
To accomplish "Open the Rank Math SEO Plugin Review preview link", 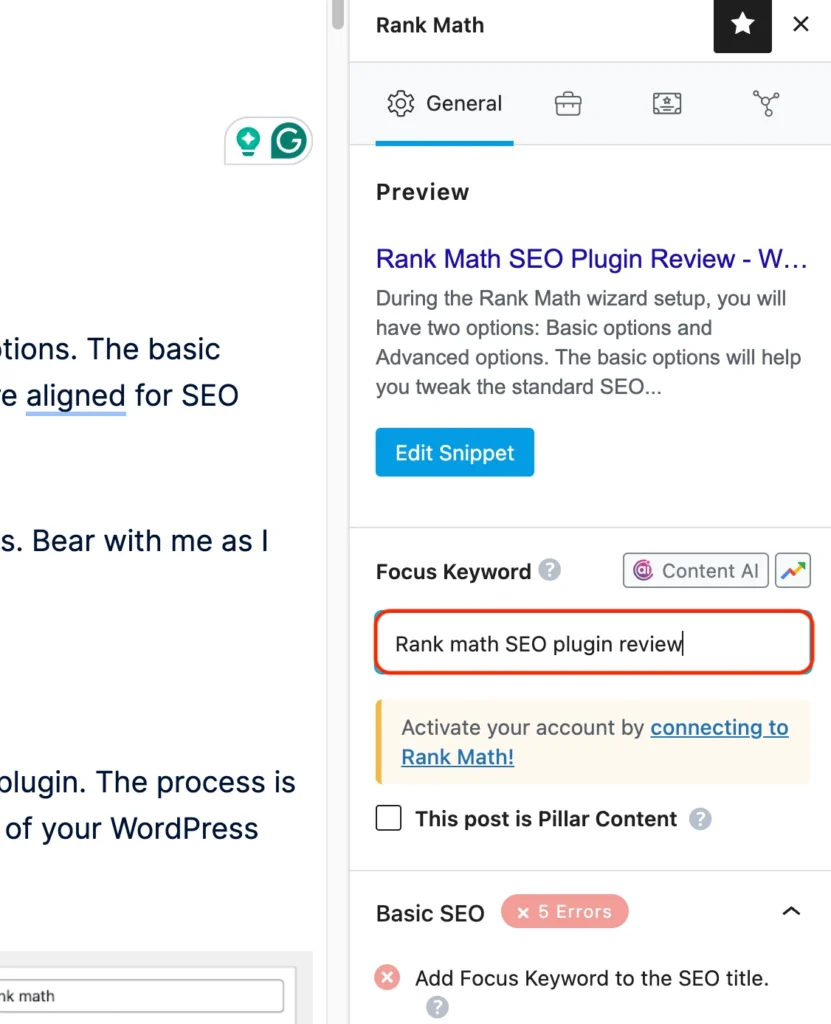I will point(591,258).
